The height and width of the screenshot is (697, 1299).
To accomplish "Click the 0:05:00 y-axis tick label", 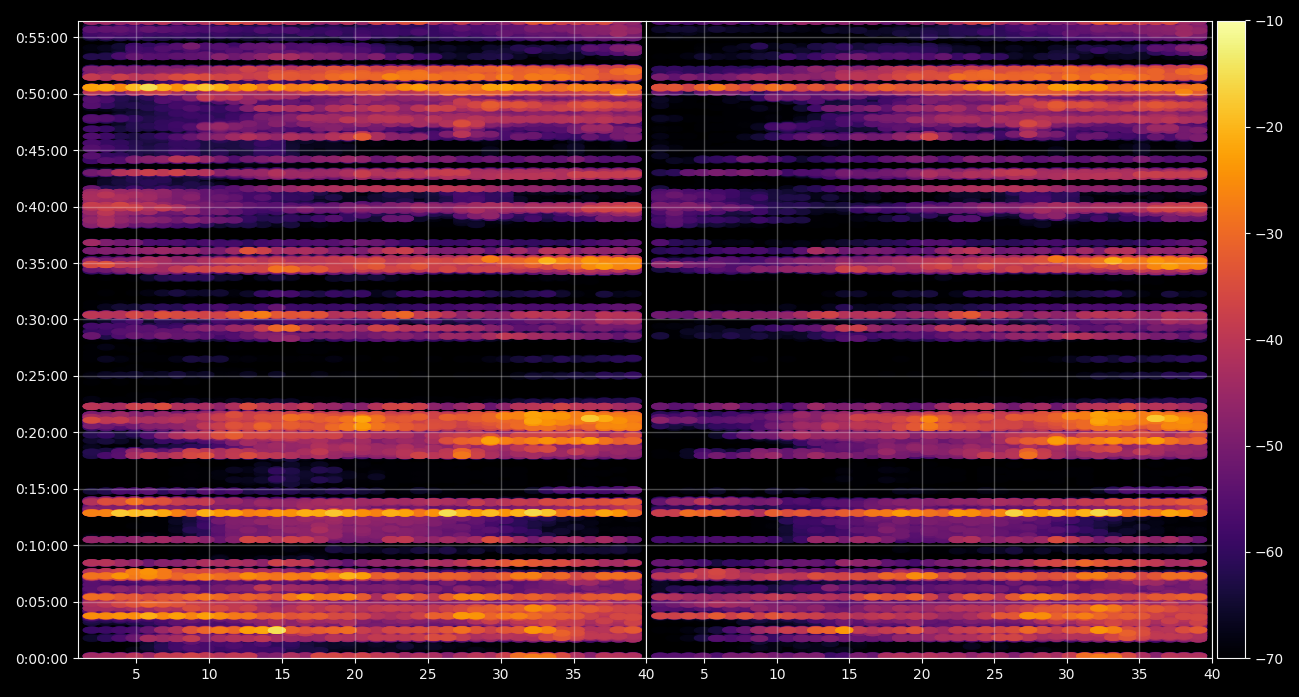I will [42, 602].
